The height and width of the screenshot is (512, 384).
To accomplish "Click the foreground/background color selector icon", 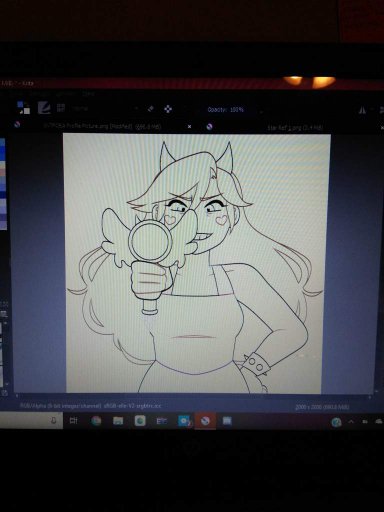I will (23, 108).
